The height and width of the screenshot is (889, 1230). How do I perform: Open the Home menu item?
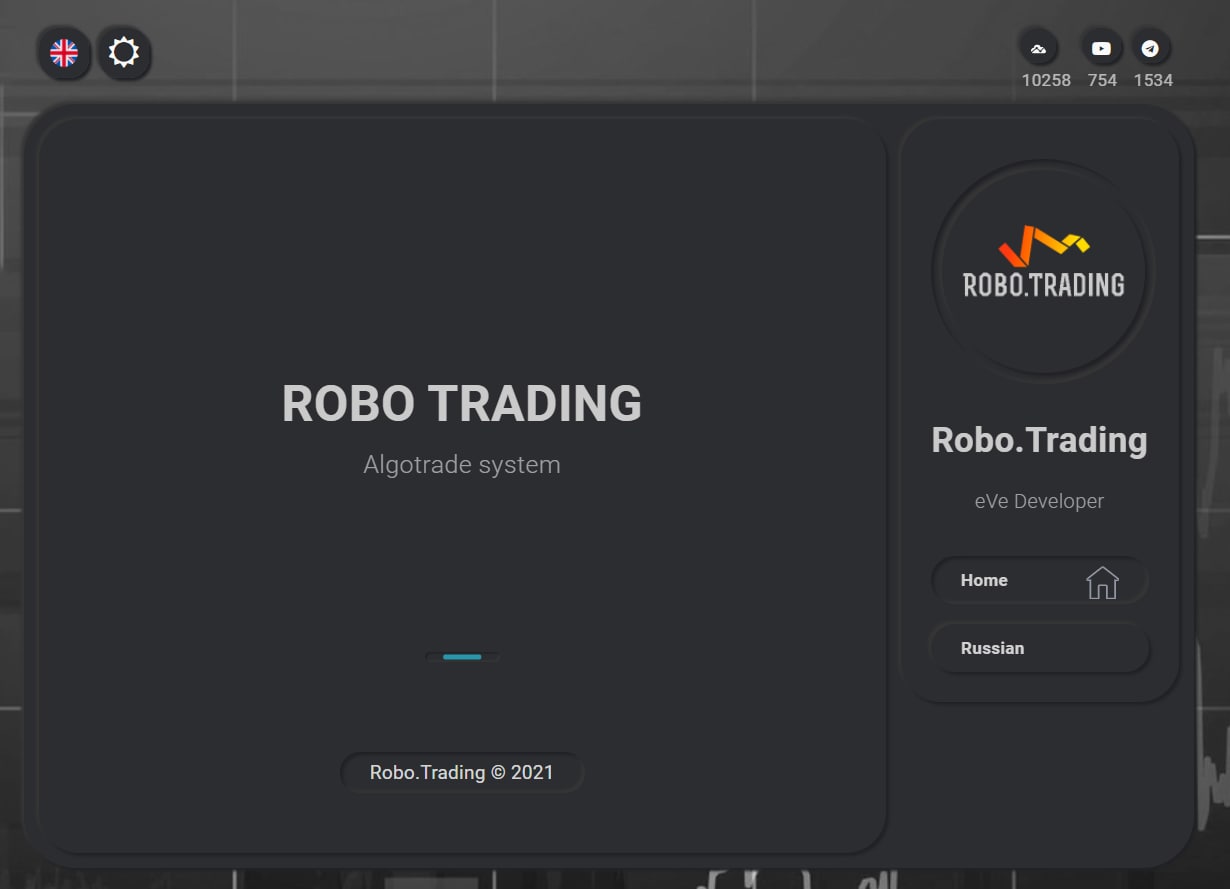click(1040, 580)
